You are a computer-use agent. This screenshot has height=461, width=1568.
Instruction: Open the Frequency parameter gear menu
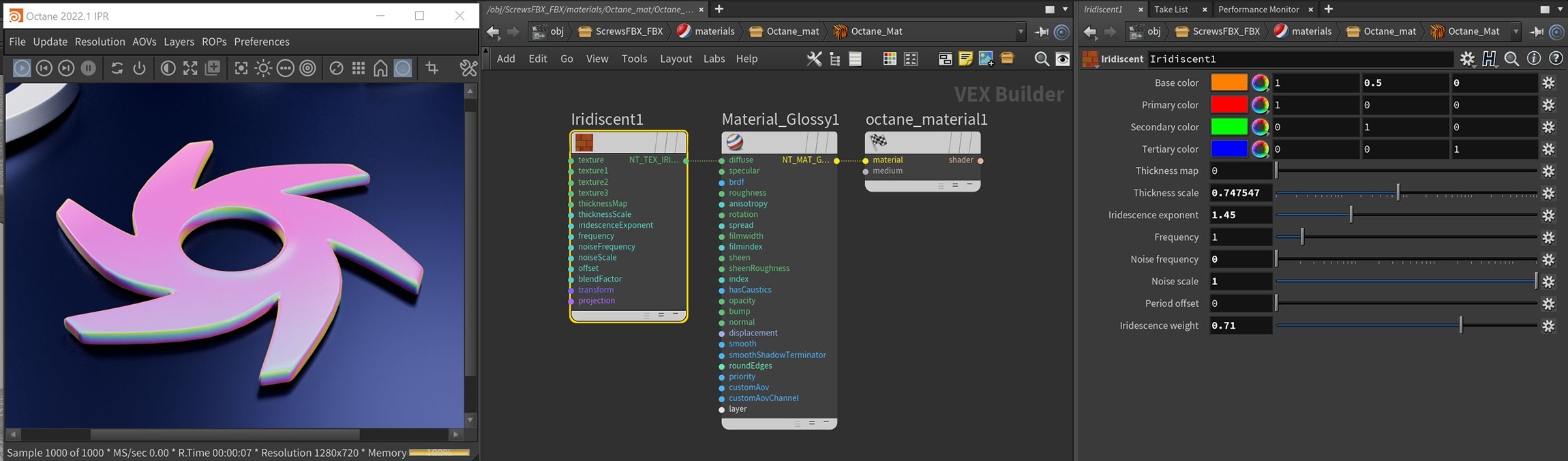coord(1548,237)
